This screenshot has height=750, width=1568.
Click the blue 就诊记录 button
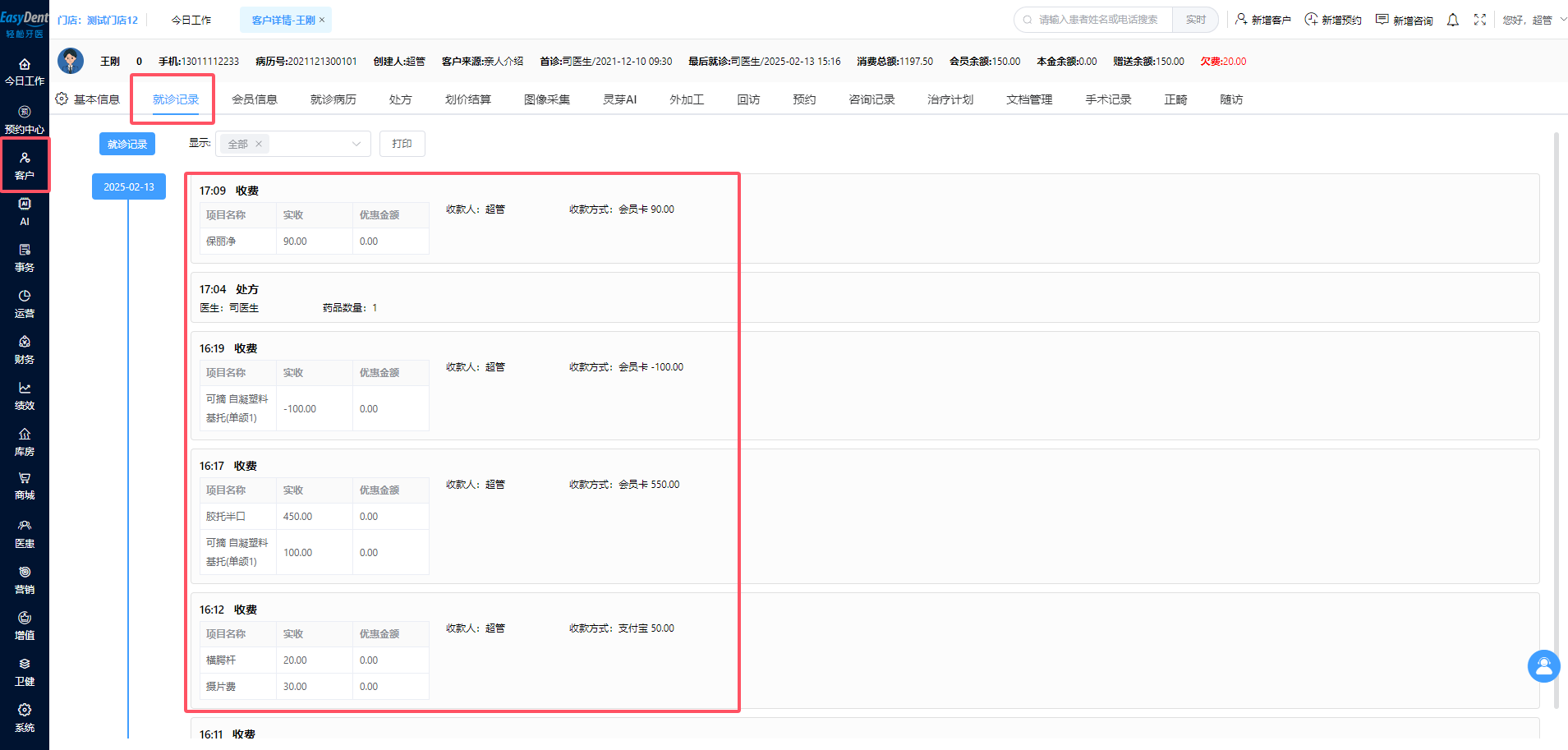tap(127, 144)
